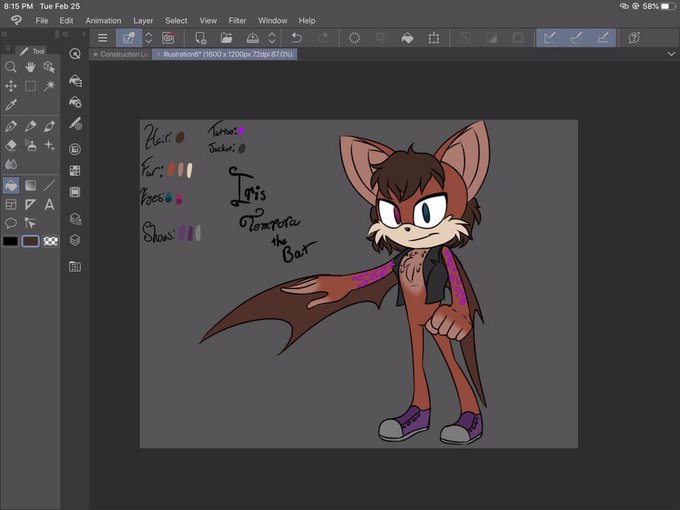Select the Auto select magic wand tool
Viewport: 680px width, 510px height.
coord(49,86)
